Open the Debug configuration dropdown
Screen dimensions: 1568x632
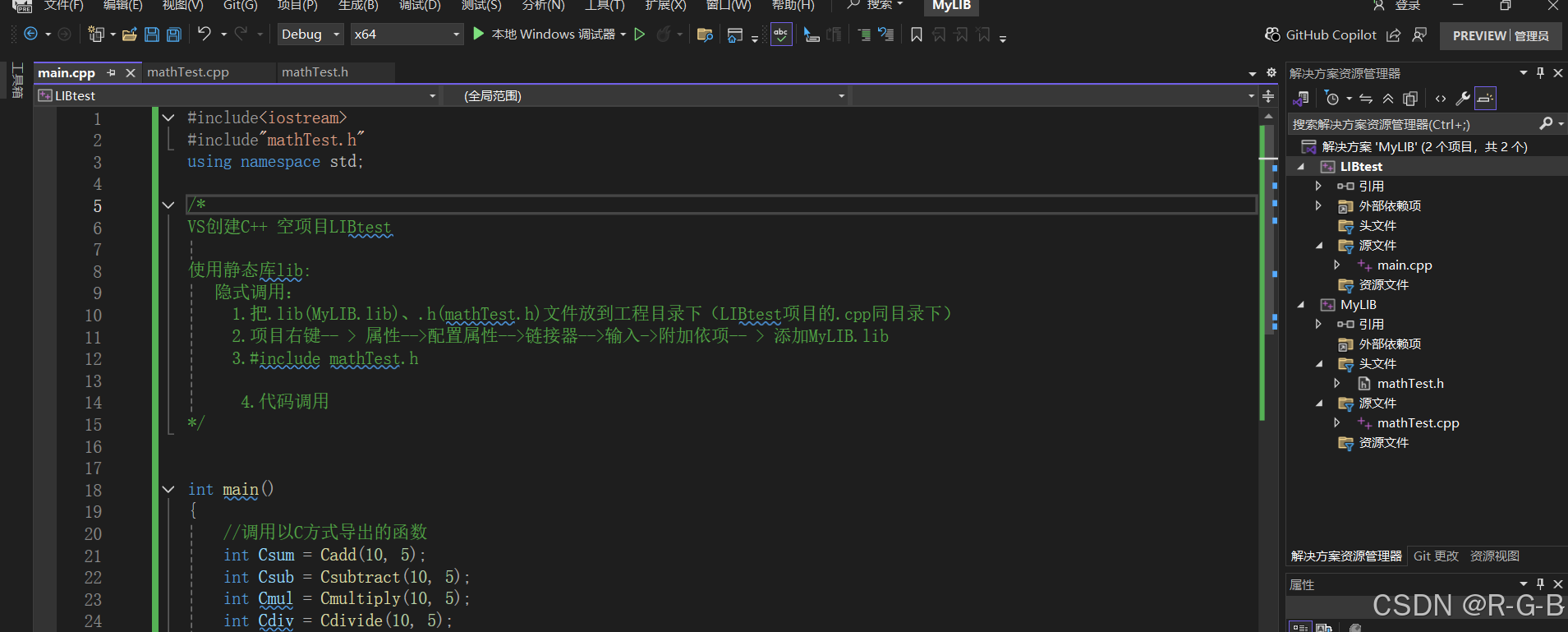point(310,35)
